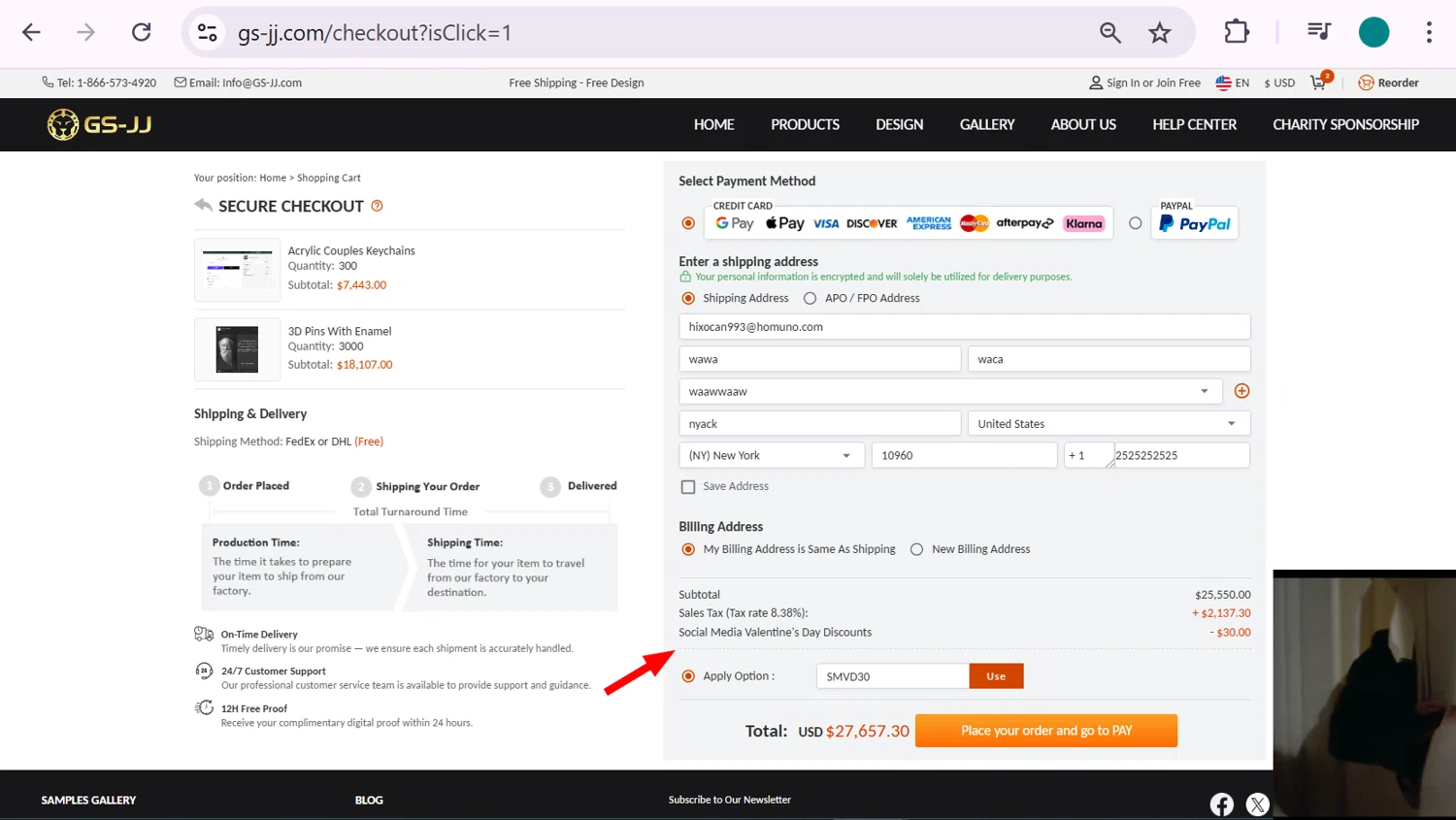Open the Facebook icon in footer
The width and height of the screenshot is (1456, 820).
tap(1222, 804)
